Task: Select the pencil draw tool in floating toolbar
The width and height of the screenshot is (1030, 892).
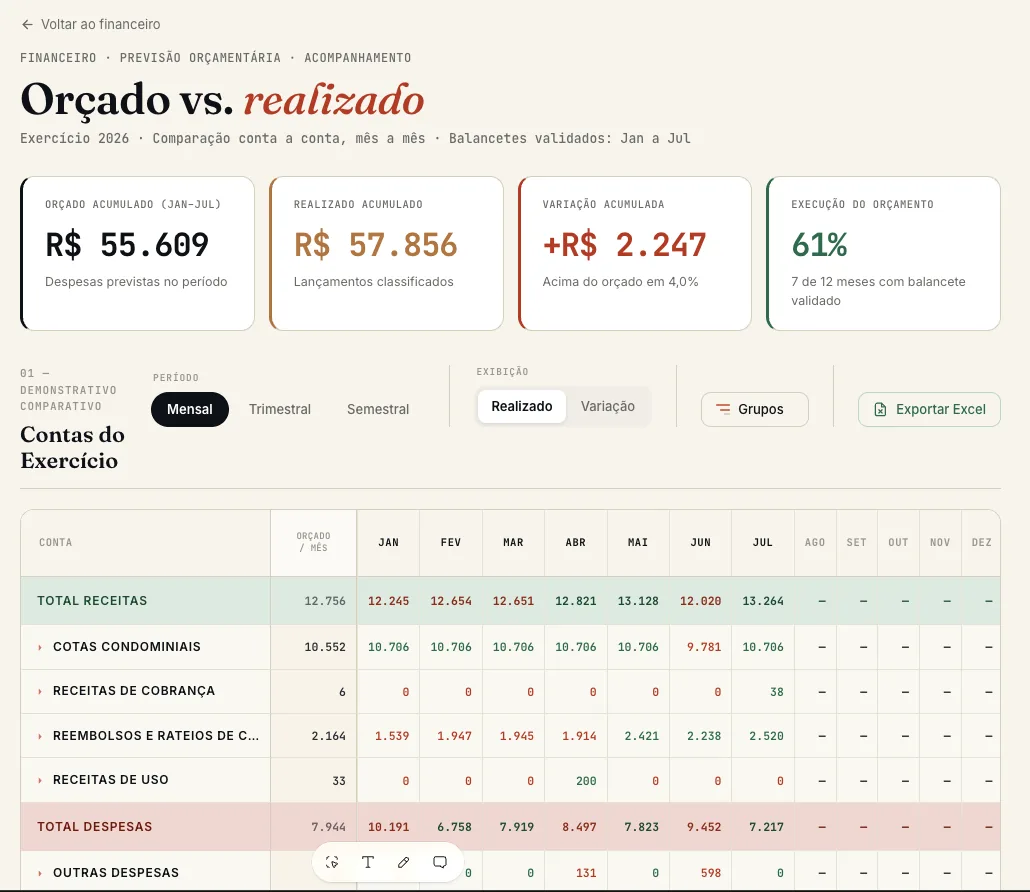Action: 403,862
